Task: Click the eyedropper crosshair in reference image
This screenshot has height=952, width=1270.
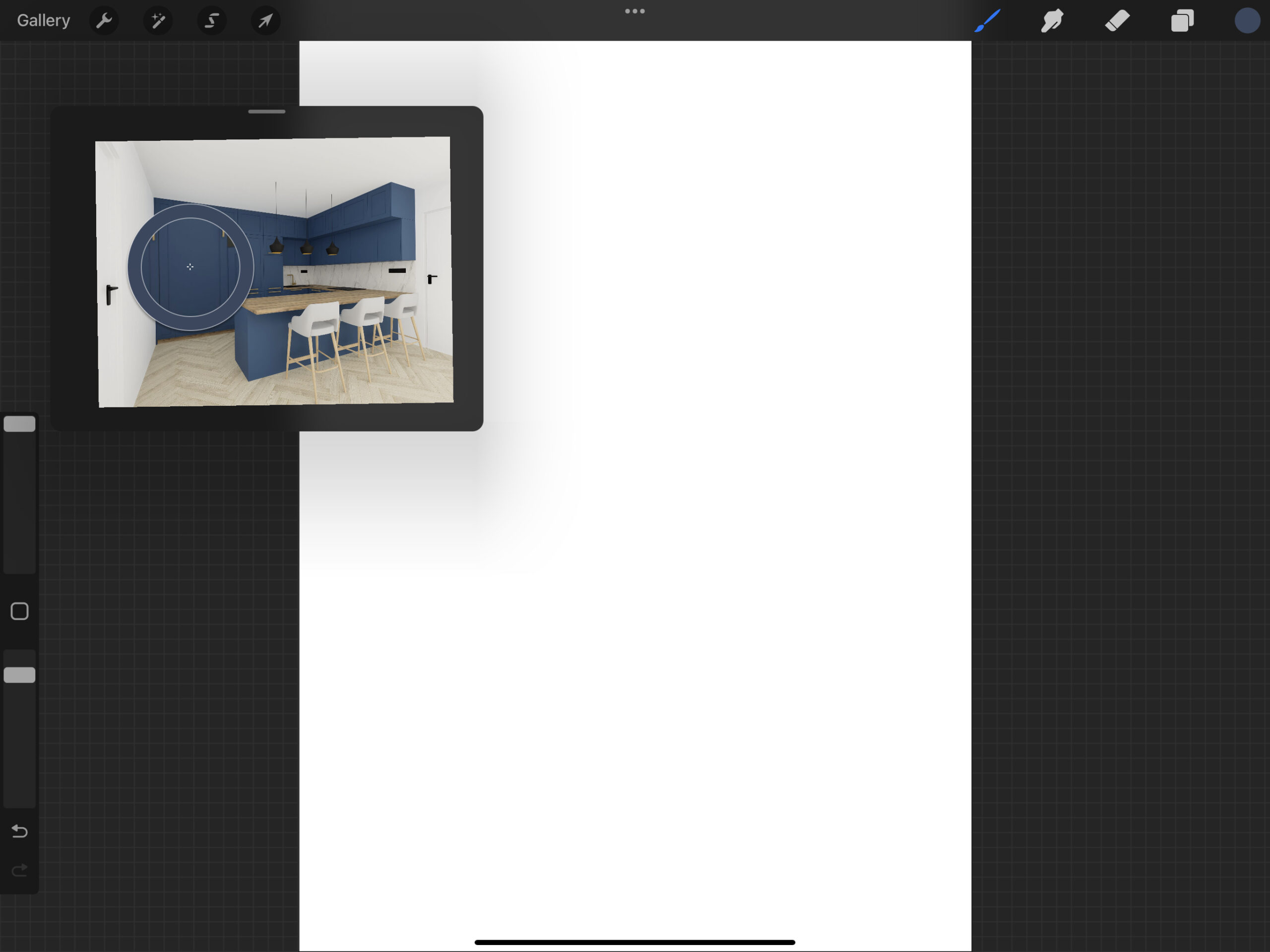Action: pyautogui.click(x=190, y=267)
